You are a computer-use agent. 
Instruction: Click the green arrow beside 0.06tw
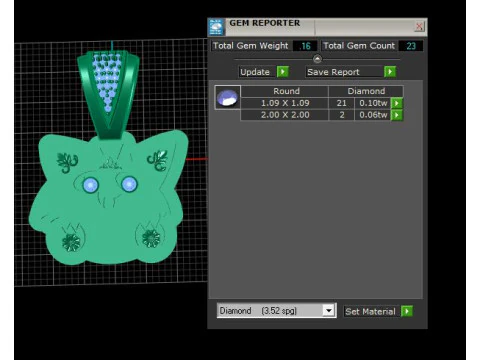click(397, 115)
